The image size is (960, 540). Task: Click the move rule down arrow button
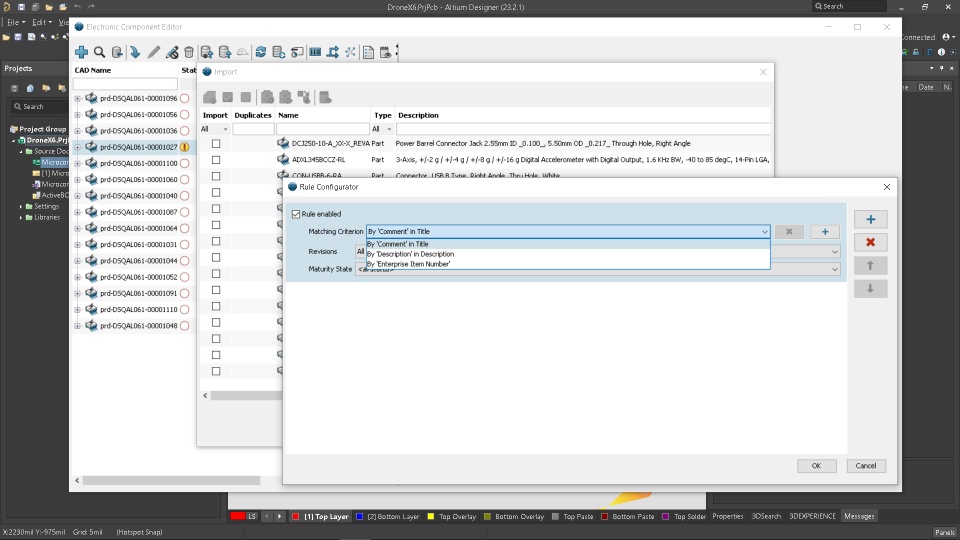click(870, 288)
